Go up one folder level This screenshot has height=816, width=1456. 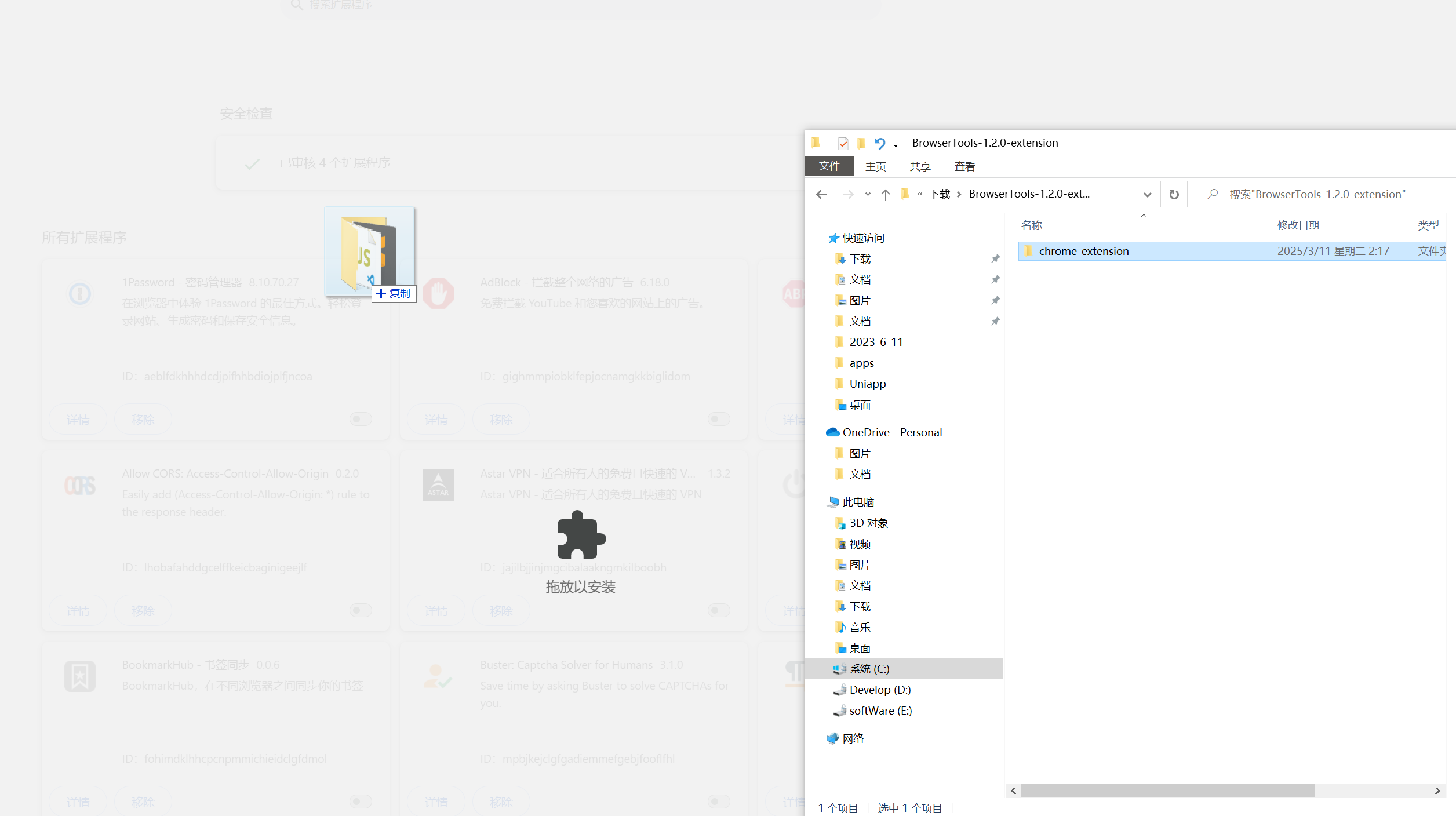click(x=885, y=195)
